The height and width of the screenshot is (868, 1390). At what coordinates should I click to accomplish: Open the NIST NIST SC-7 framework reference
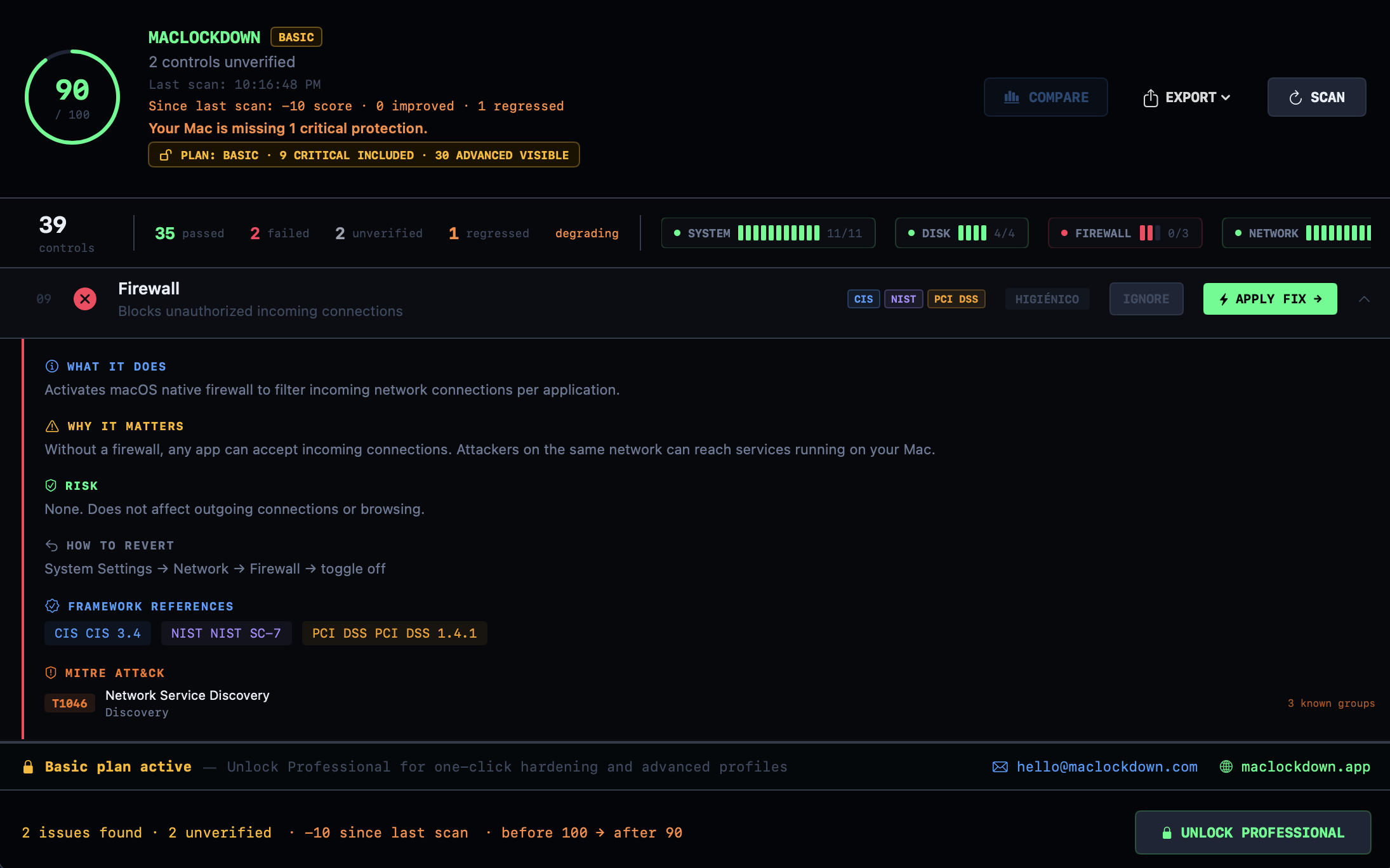[226, 633]
